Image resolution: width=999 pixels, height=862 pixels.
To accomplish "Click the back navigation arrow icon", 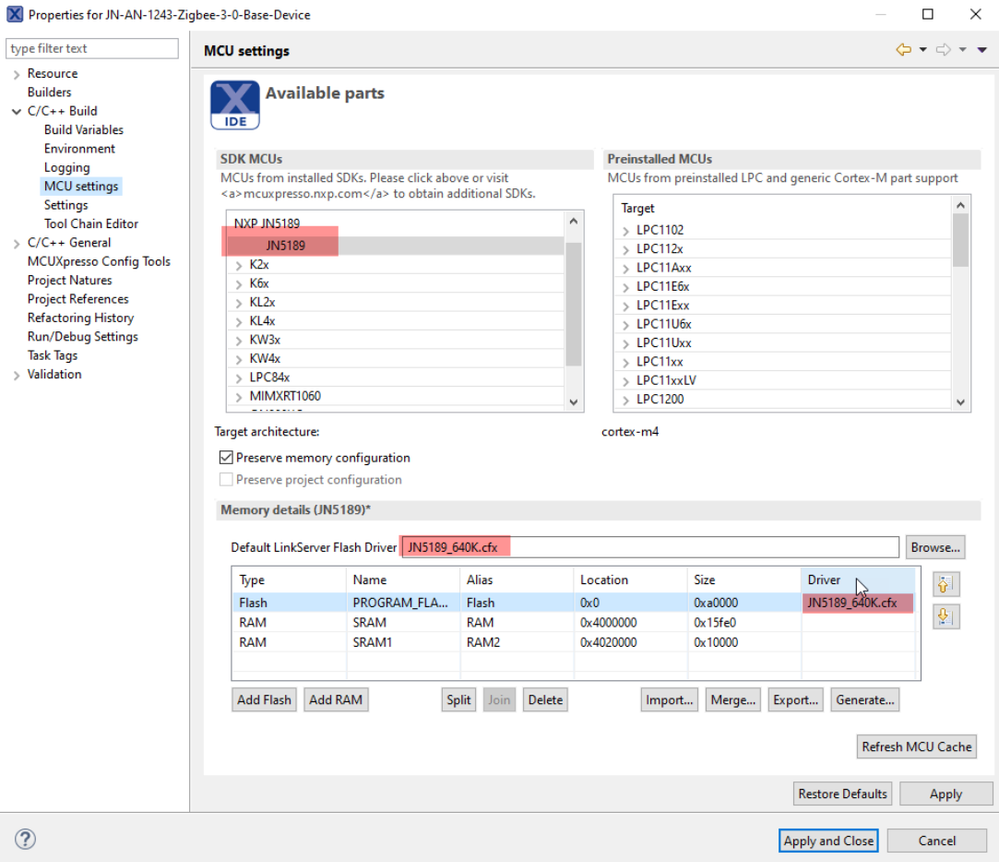I will [x=903, y=50].
